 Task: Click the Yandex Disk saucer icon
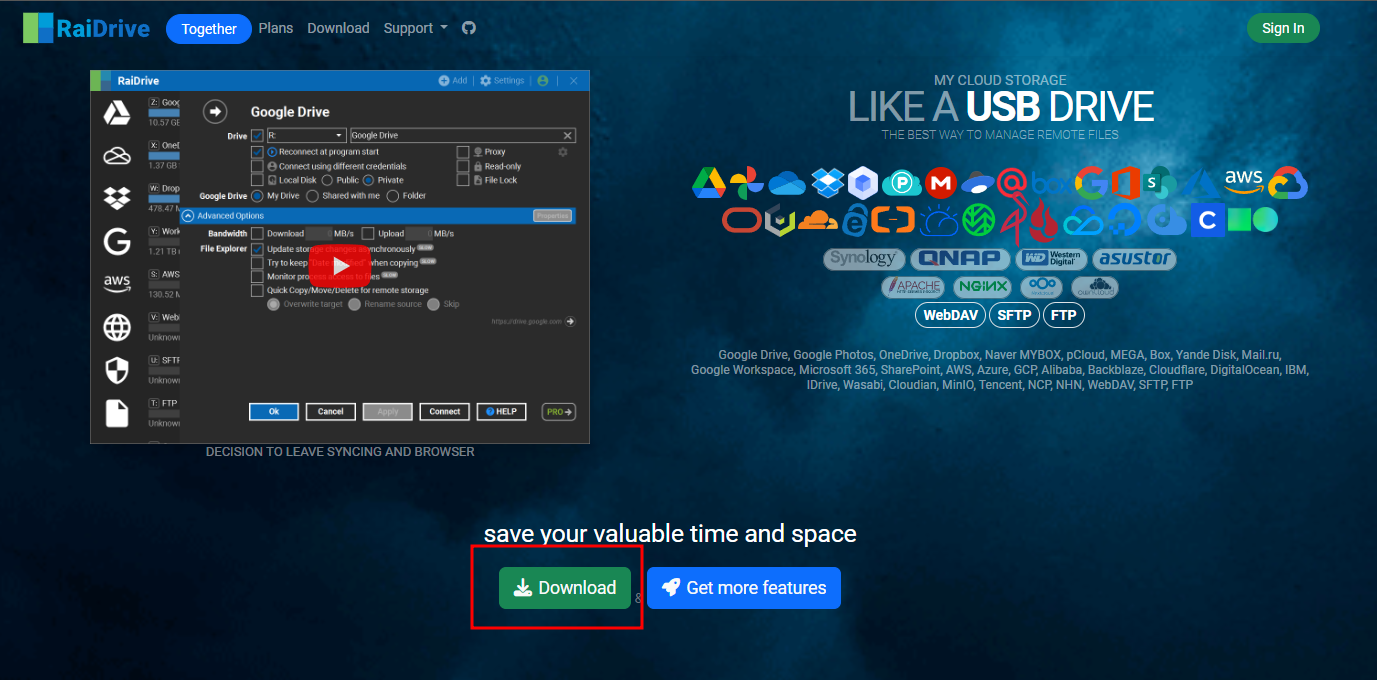(977, 182)
